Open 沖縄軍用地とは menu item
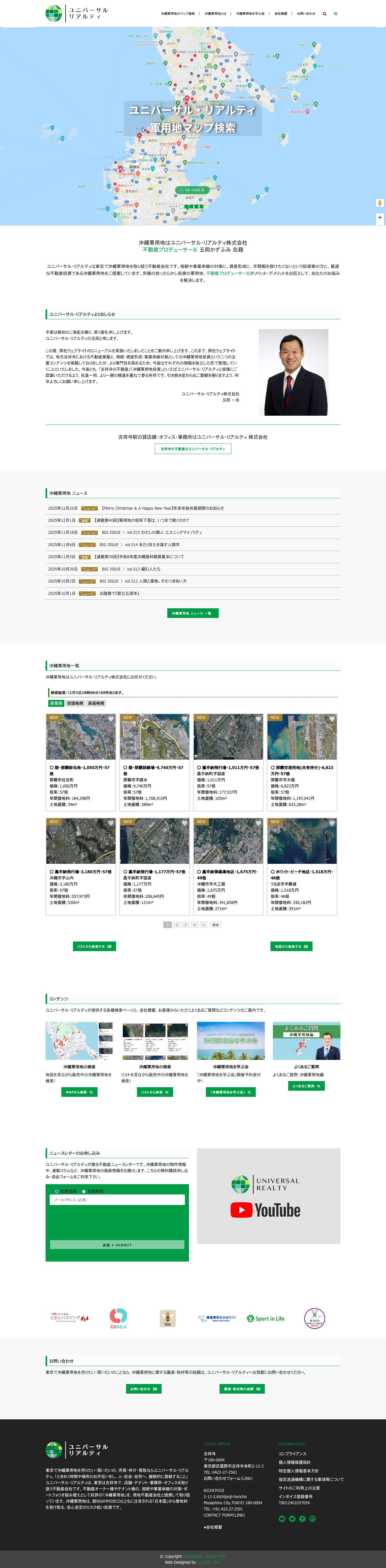 (216, 13)
